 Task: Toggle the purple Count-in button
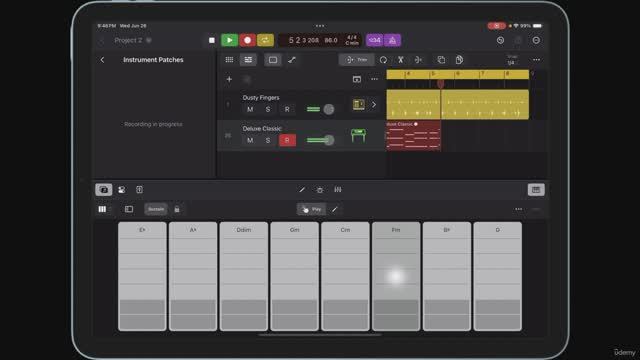coord(374,40)
